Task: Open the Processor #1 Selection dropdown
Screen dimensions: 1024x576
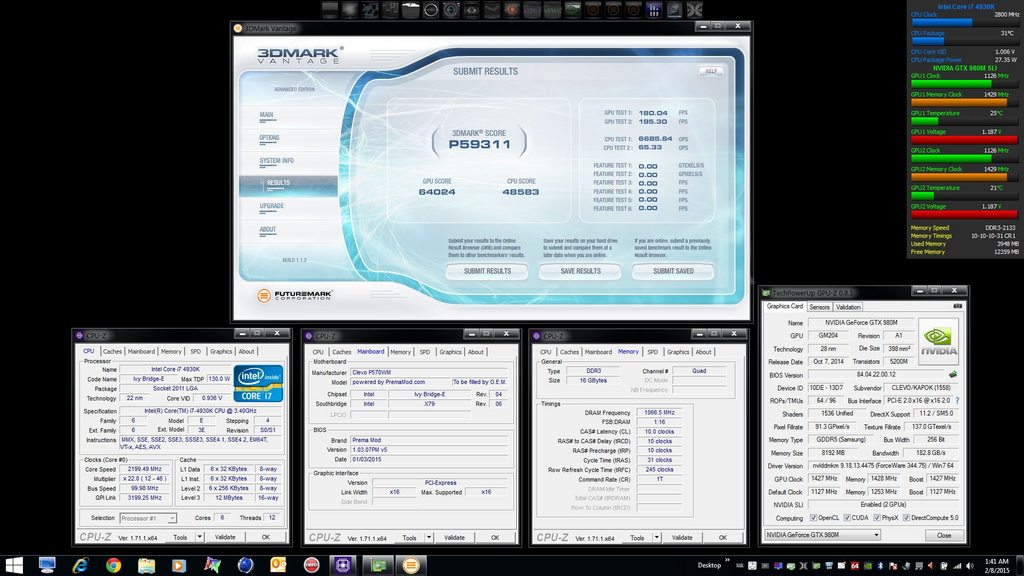Action: 148,518
